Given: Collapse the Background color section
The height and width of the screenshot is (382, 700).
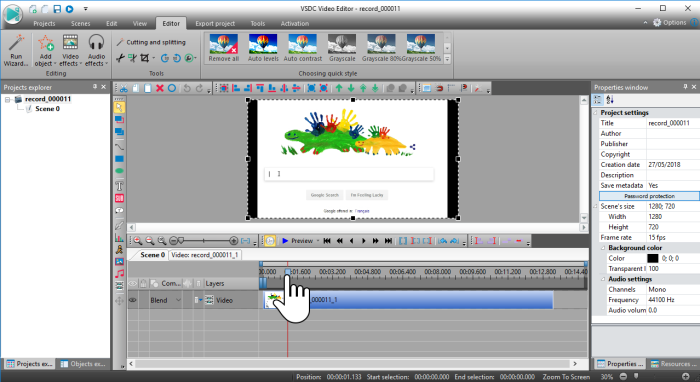Looking at the screenshot, I should 603,248.
